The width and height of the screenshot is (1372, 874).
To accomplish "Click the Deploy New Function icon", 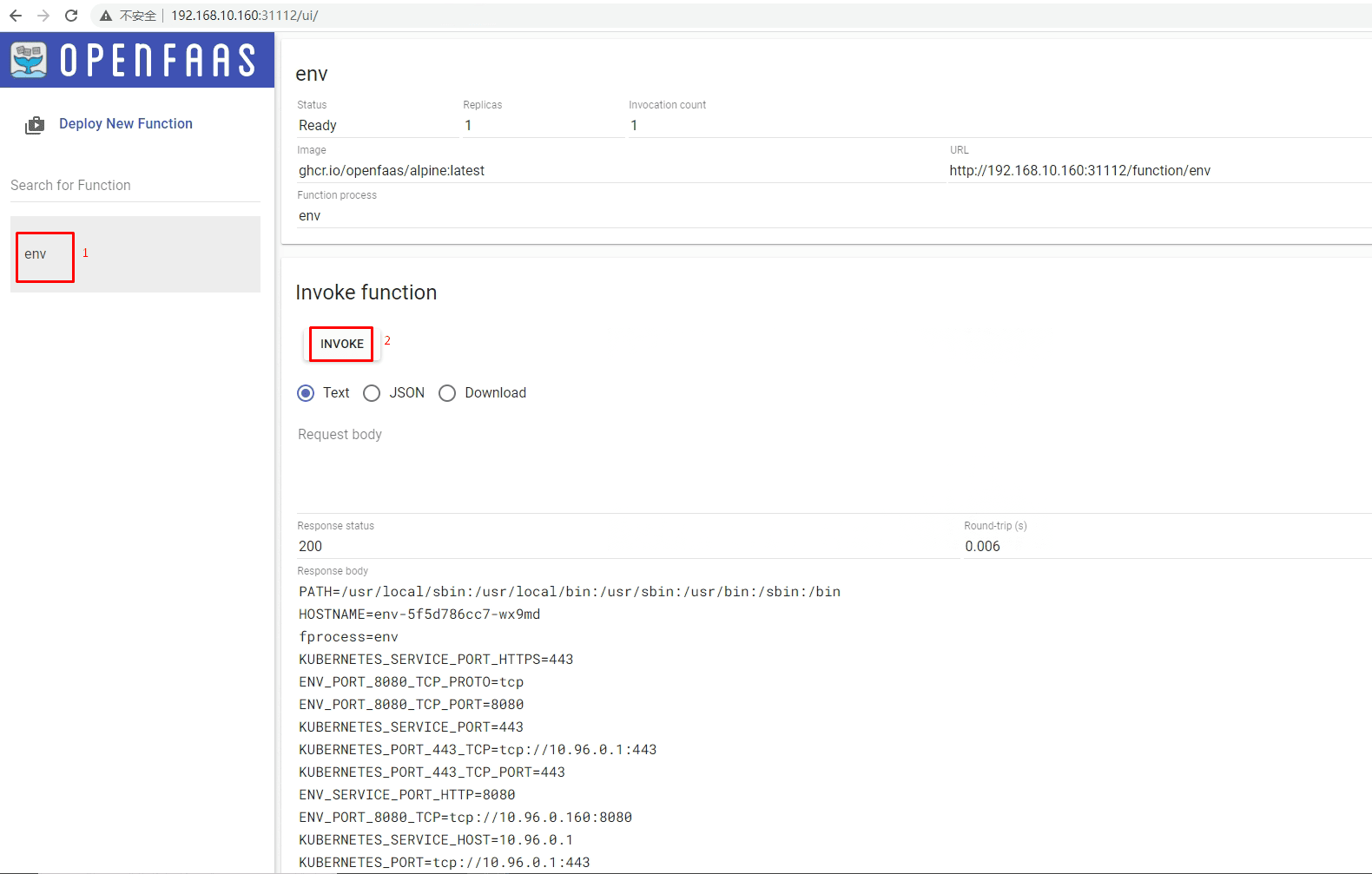I will [35, 125].
